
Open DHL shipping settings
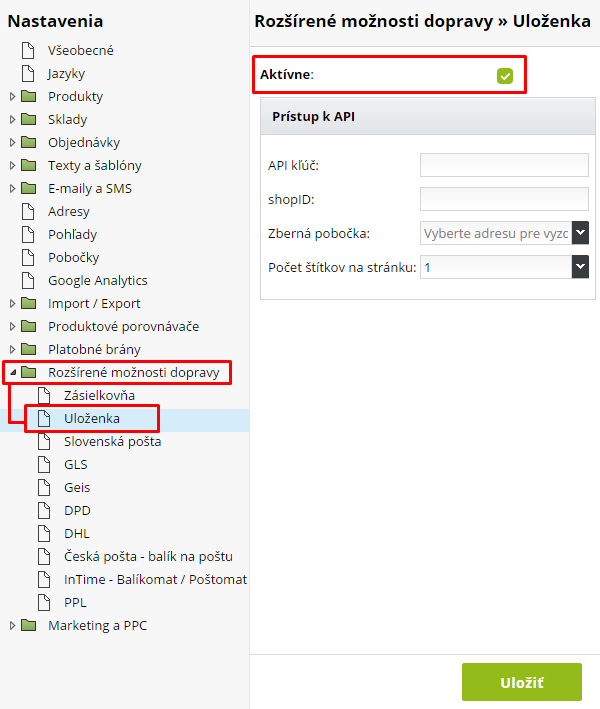click(x=77, y=534)
